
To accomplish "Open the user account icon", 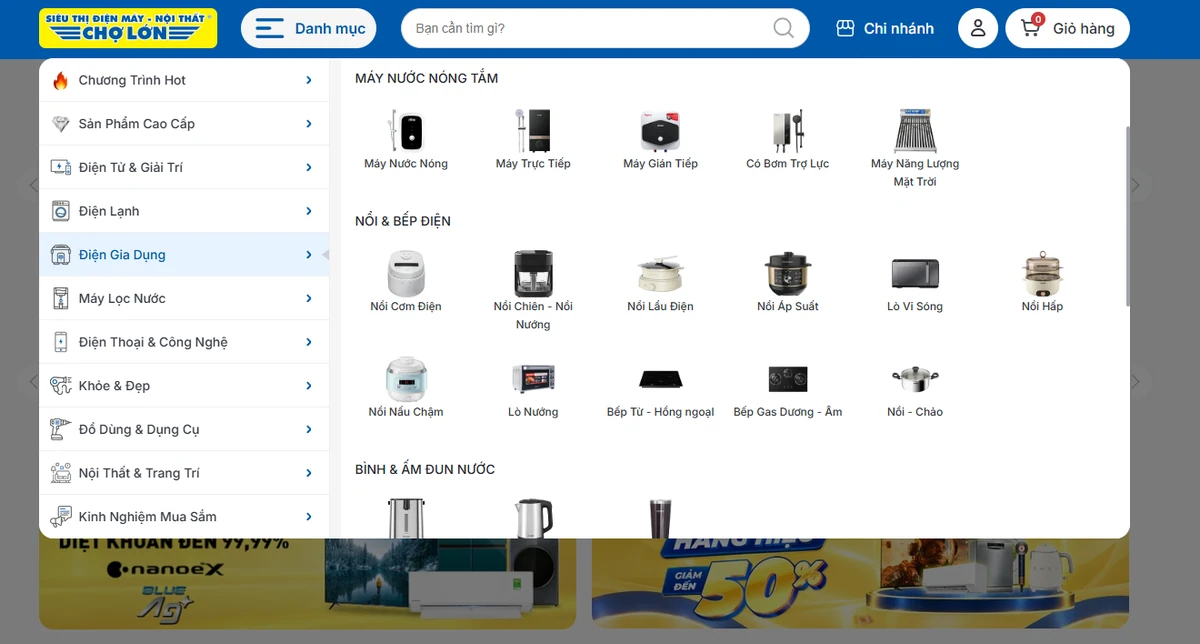I will click(978, 28).
